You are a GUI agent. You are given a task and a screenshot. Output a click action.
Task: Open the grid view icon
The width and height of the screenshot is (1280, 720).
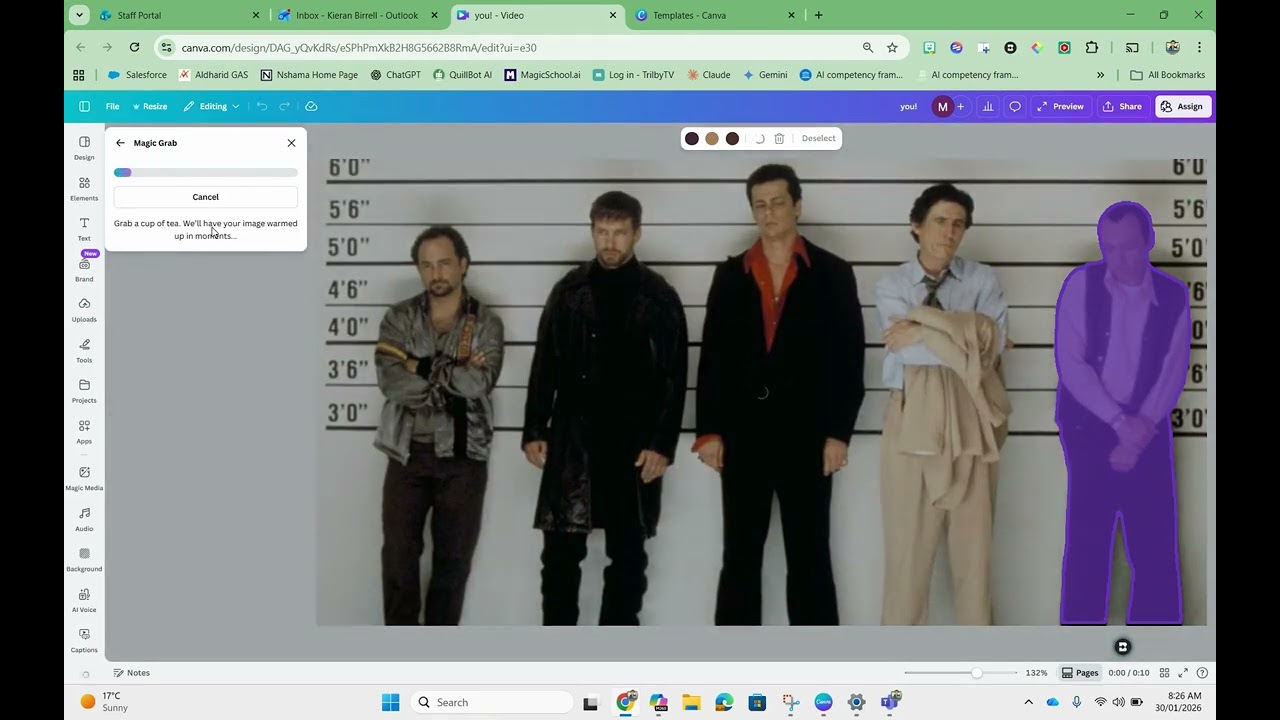point(1164,673)
